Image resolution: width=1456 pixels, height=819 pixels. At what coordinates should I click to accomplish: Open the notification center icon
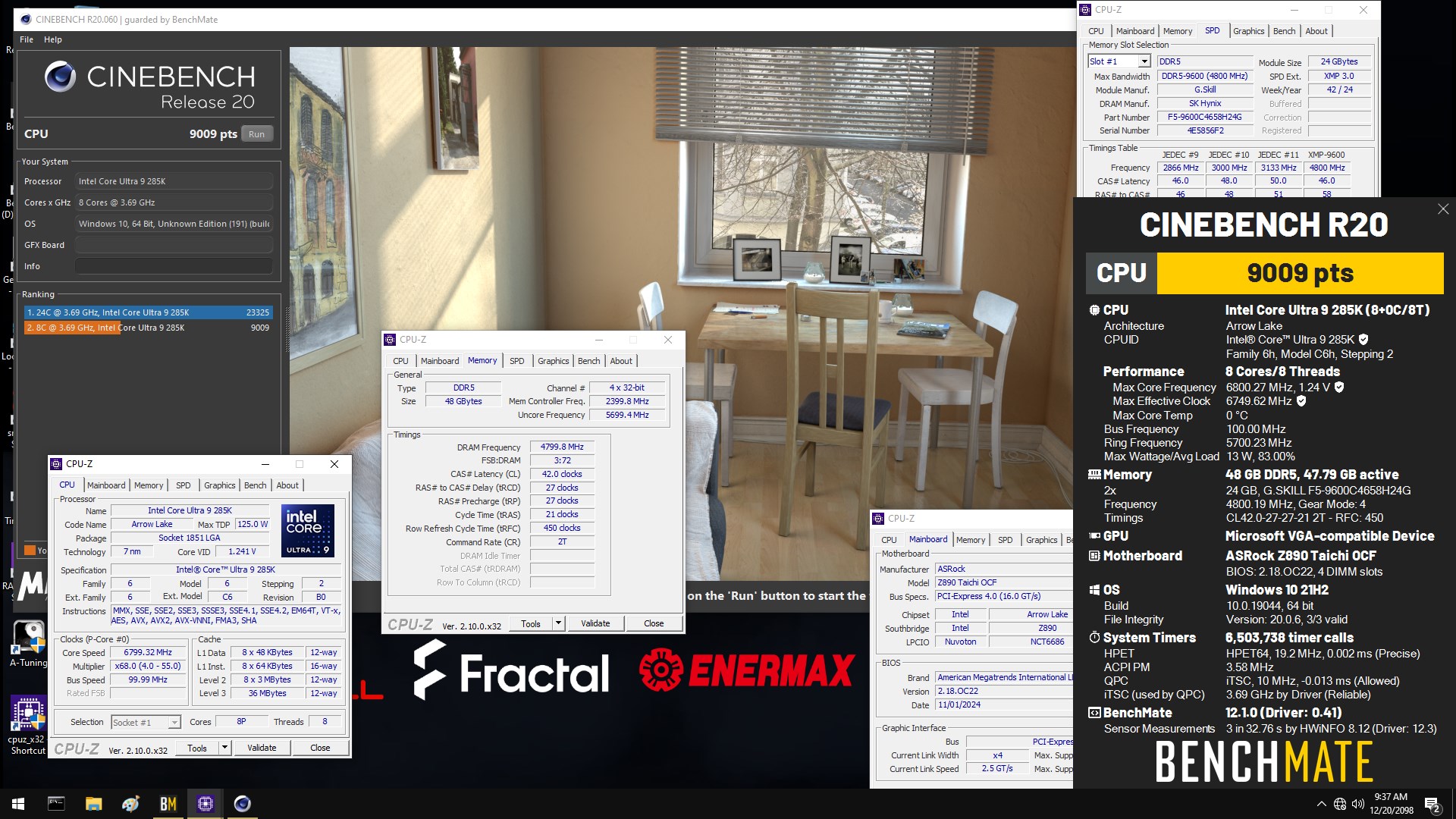pos(1432,804)
